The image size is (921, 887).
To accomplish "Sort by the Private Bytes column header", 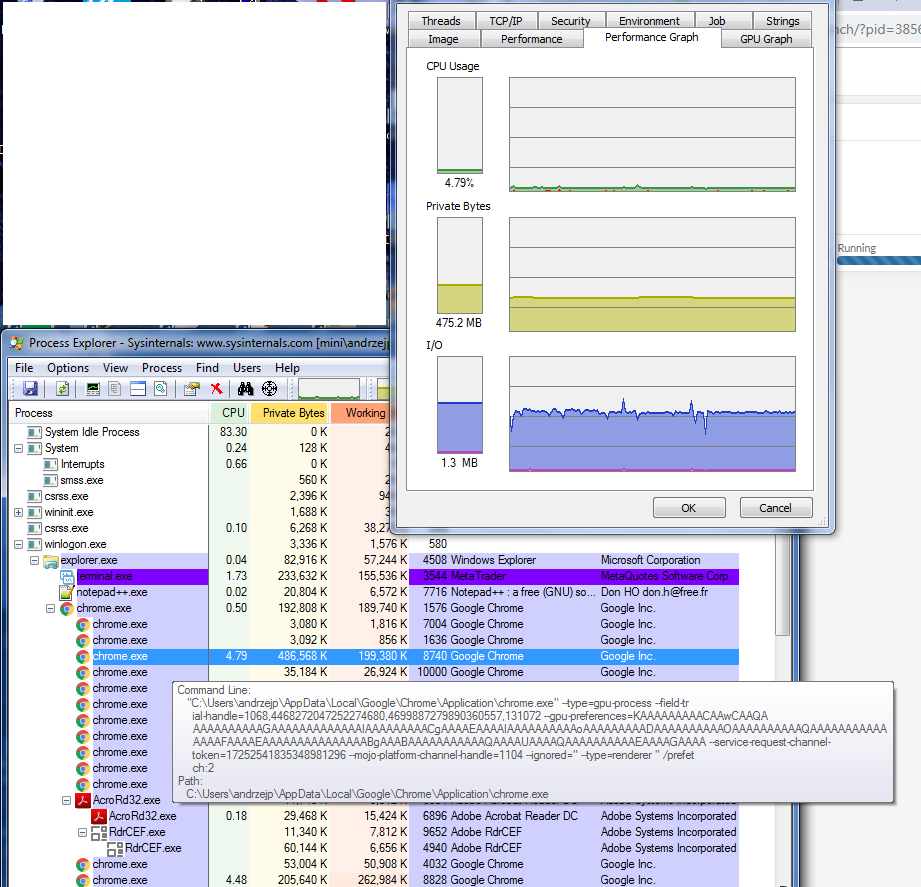I will click(x=290, y=413).
